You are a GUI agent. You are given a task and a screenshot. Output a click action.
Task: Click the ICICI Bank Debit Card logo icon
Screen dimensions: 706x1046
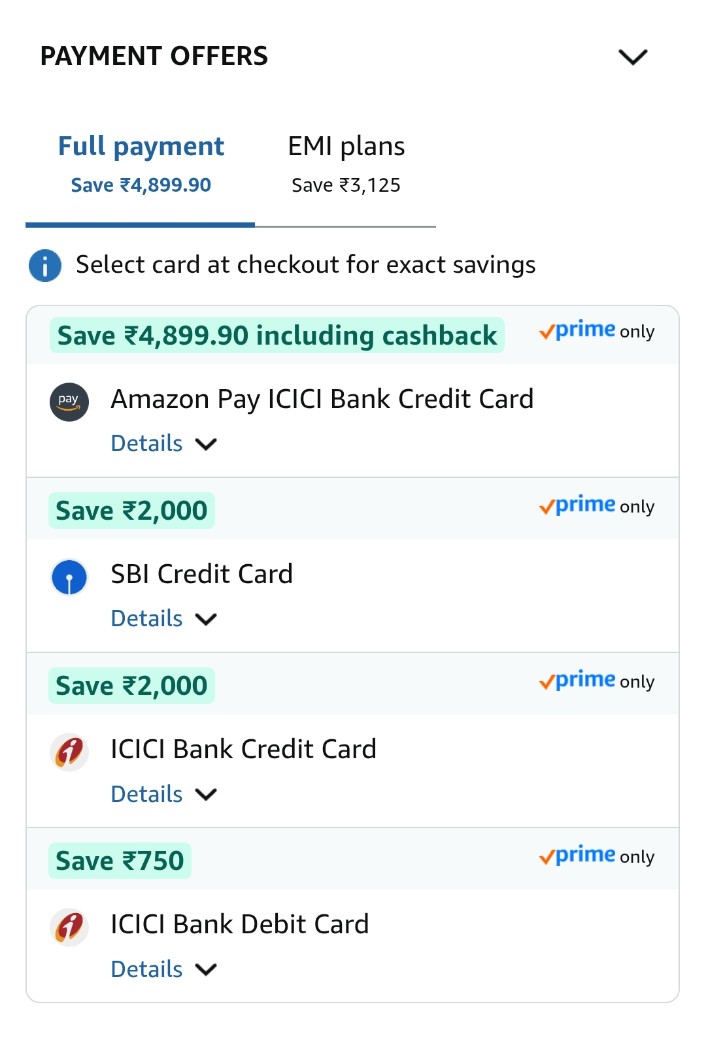coord(69,927)
